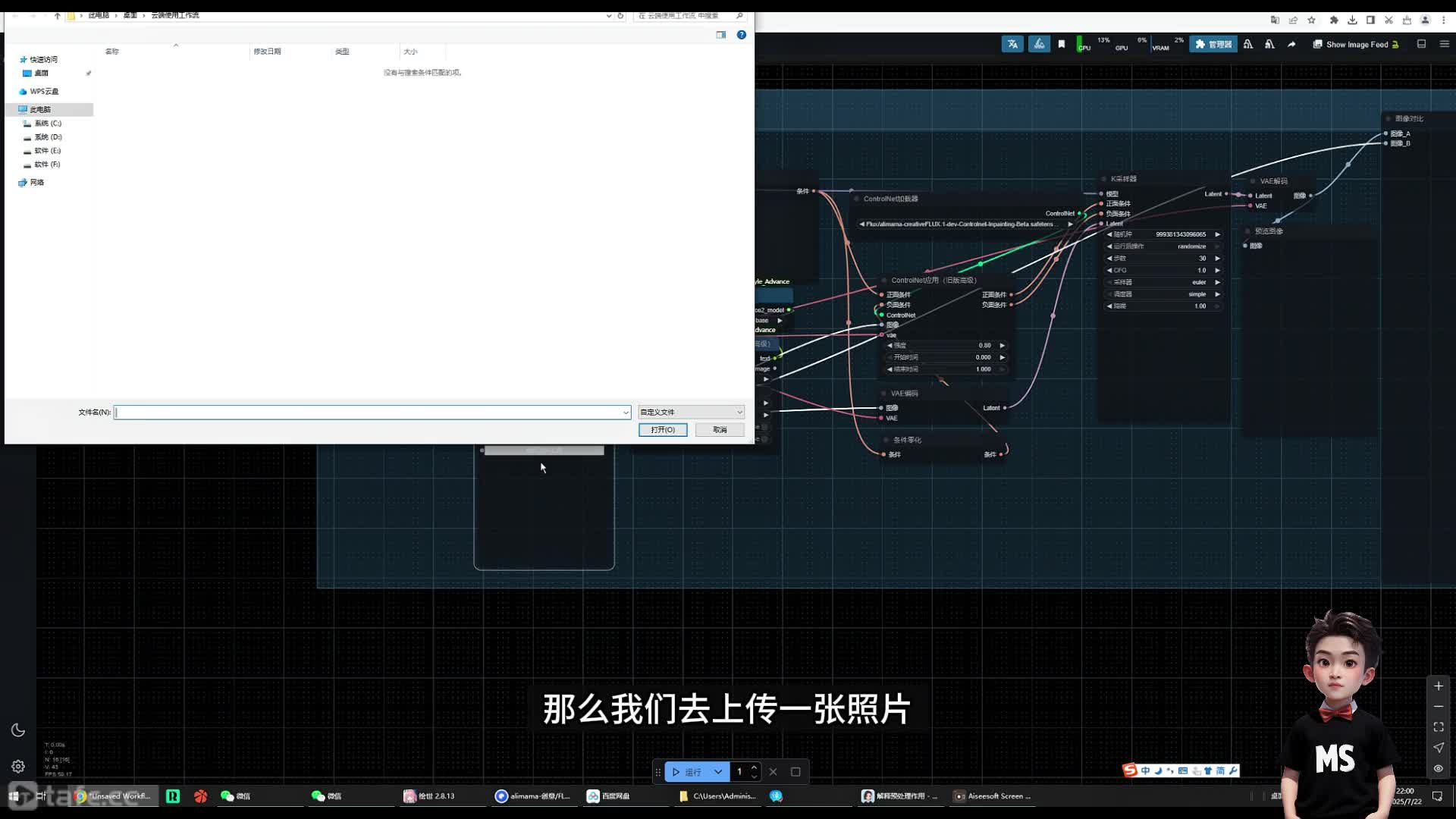Click the 强度 0.80 slider in ControlNet应用

[x=946, y=346]
